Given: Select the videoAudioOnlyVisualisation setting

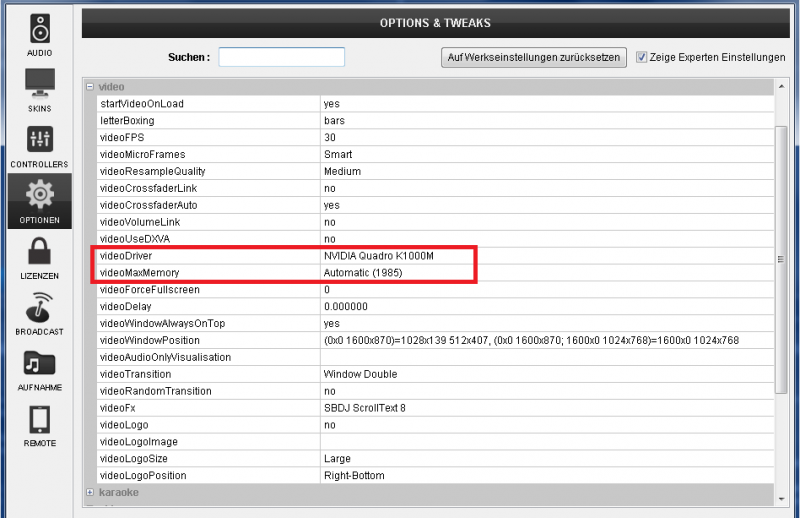Looking at the screenshot, I should click(x=166, y=357).
